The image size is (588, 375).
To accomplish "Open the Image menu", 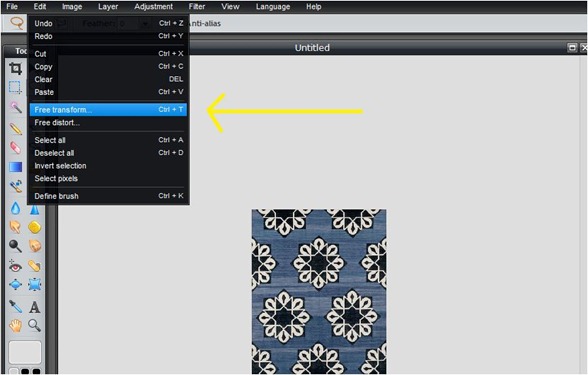I will pyautogui.click(x=72, y=7).
